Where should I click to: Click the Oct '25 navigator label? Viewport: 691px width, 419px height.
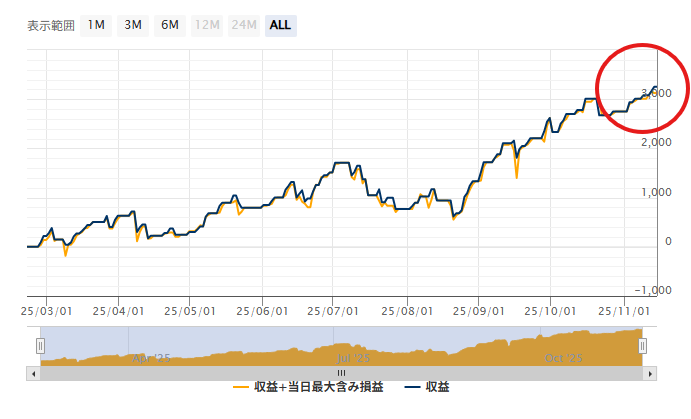564,358
